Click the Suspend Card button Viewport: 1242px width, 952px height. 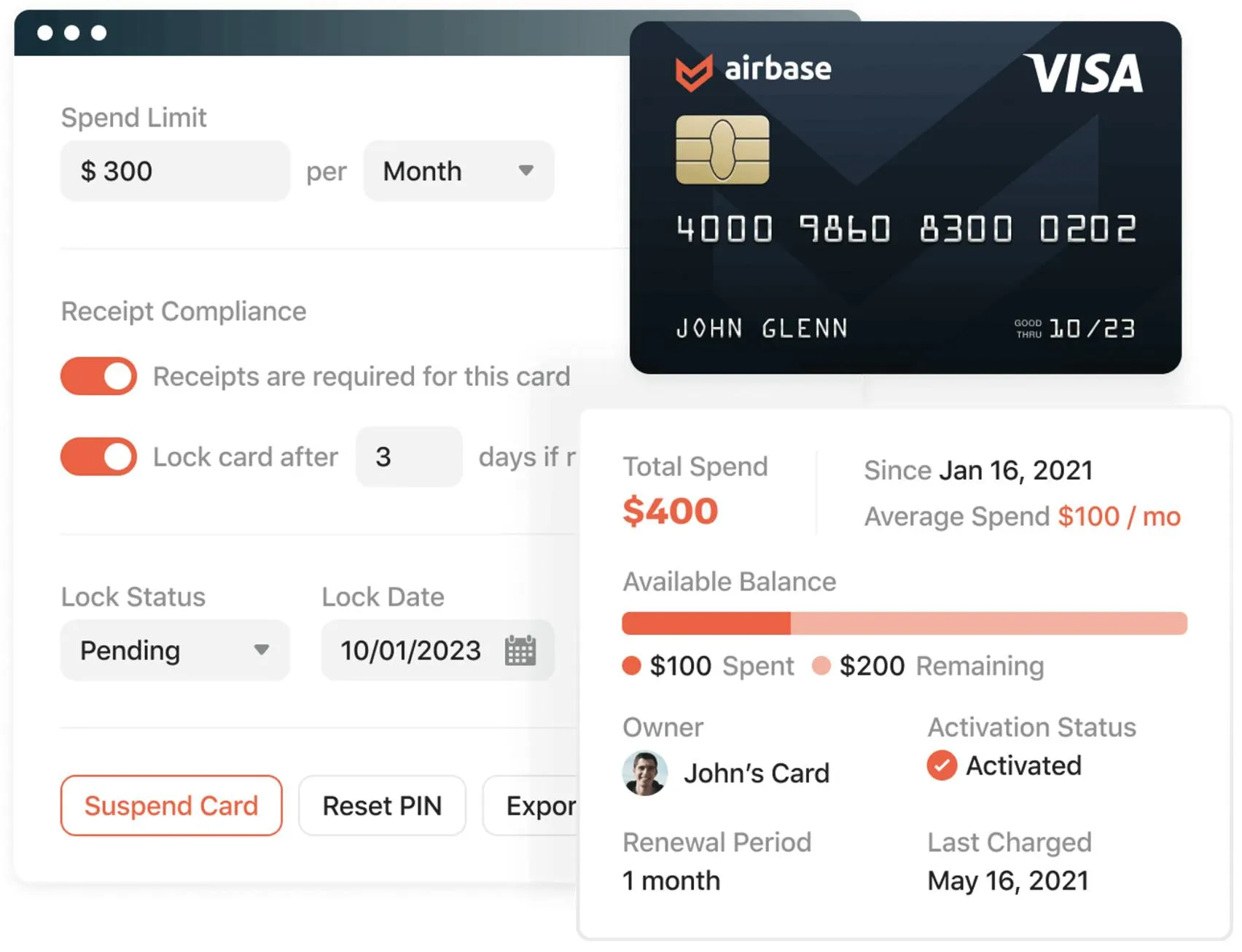point(171,805)
